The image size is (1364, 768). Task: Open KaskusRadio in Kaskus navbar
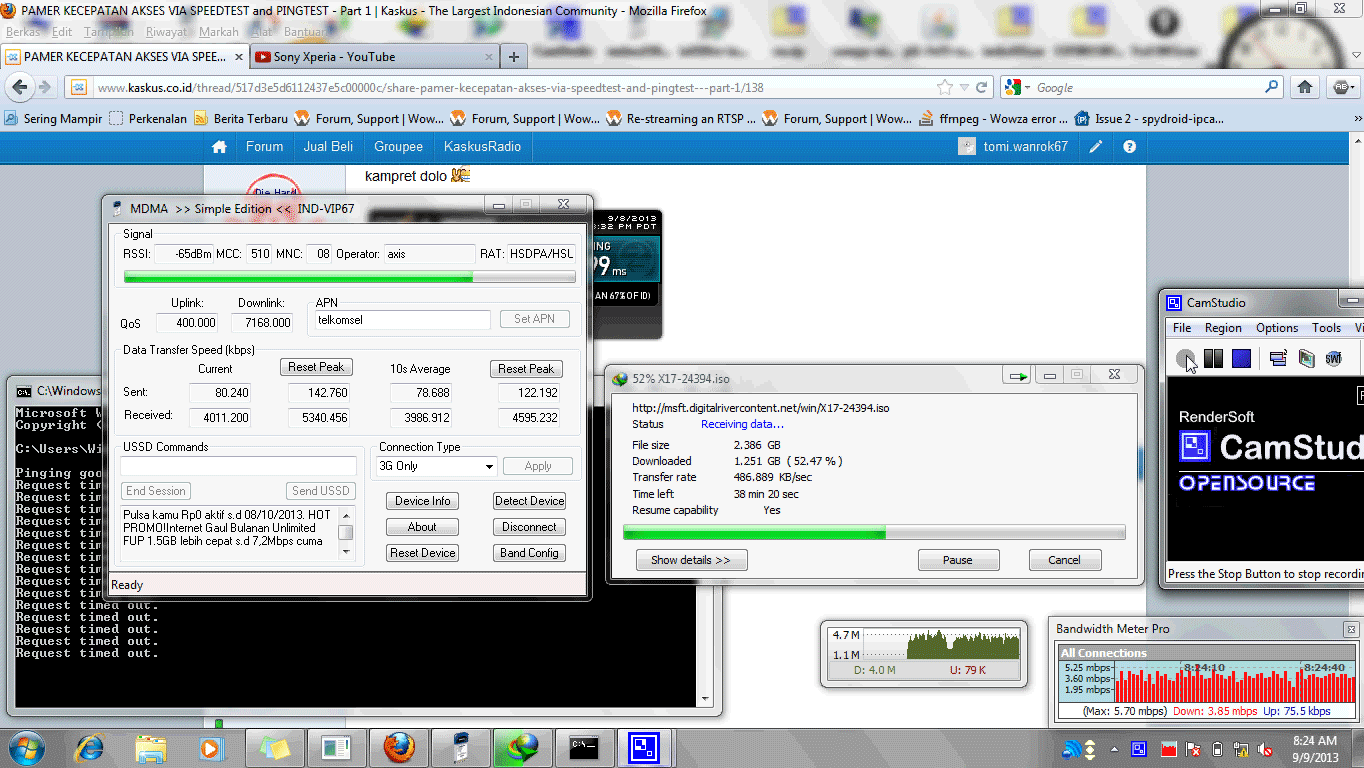[483, 146]
